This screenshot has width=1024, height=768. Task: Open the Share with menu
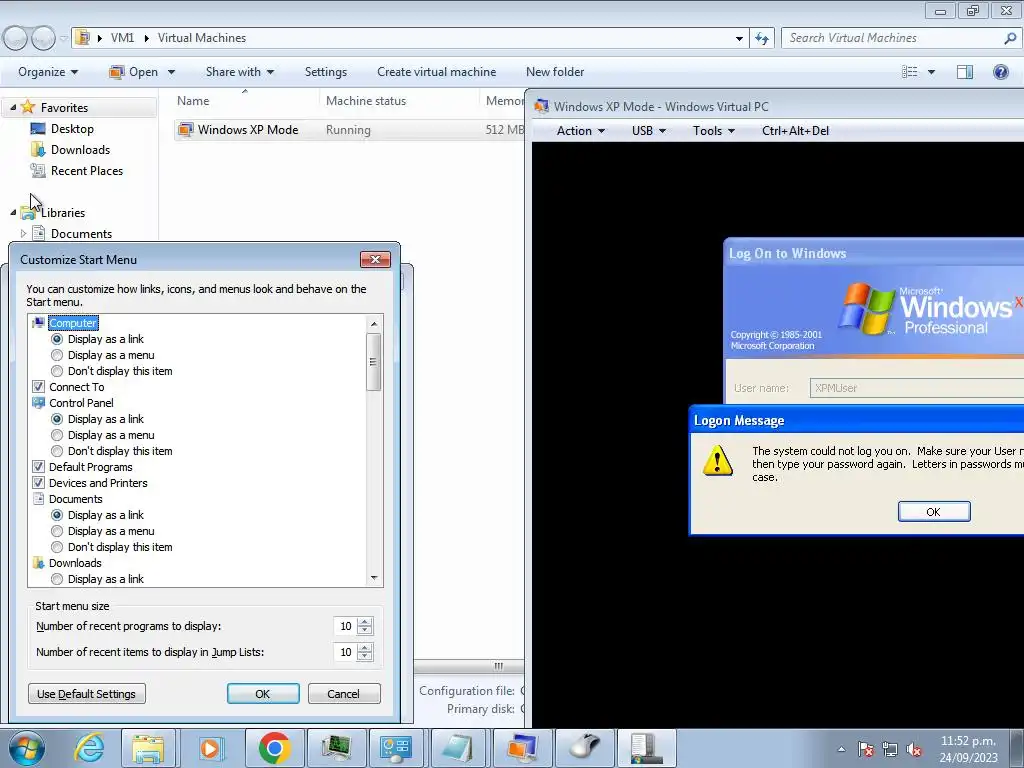(x=240, y=72)
